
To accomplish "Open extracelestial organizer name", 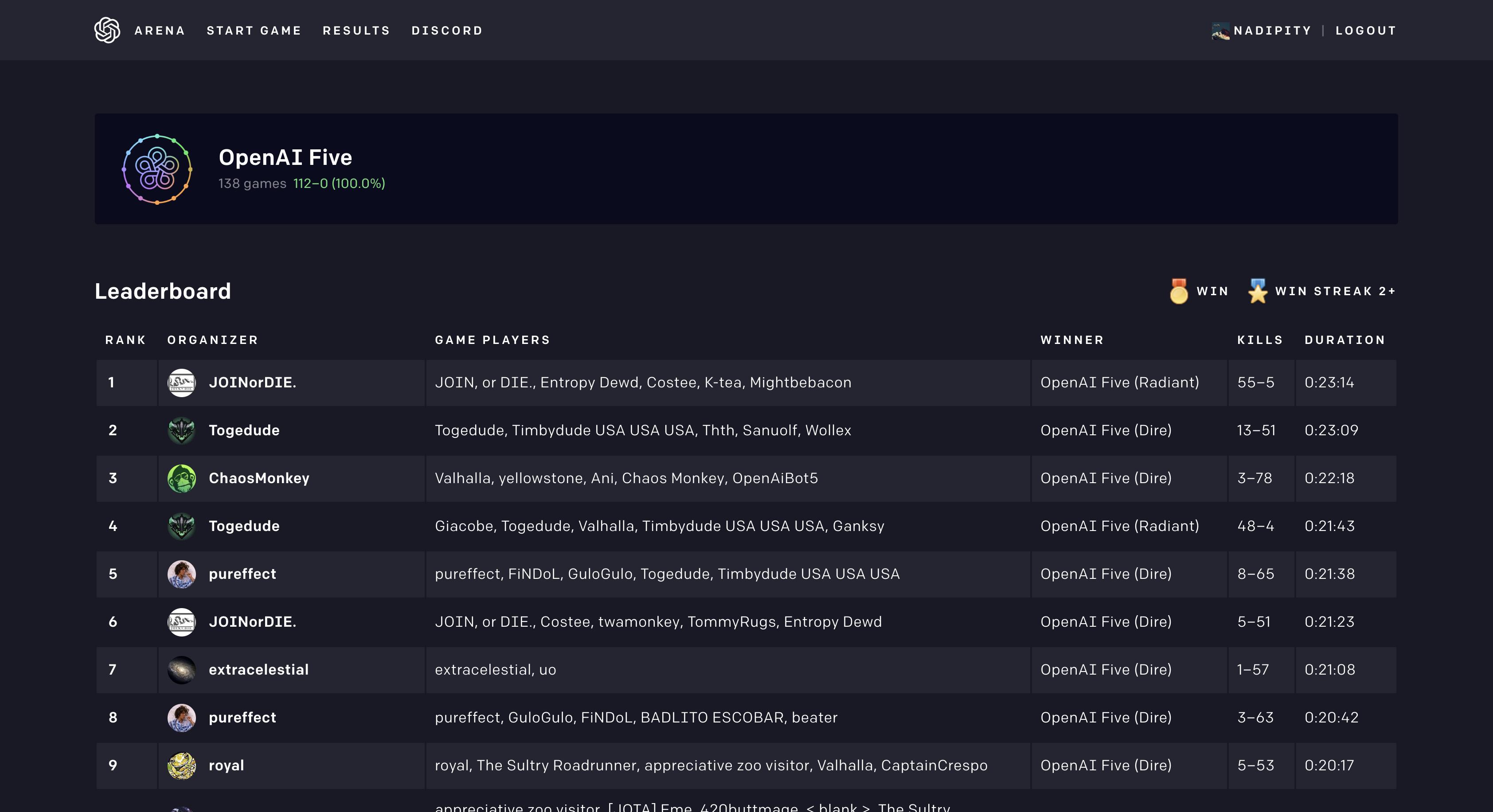I will click(x=258, y=670).
